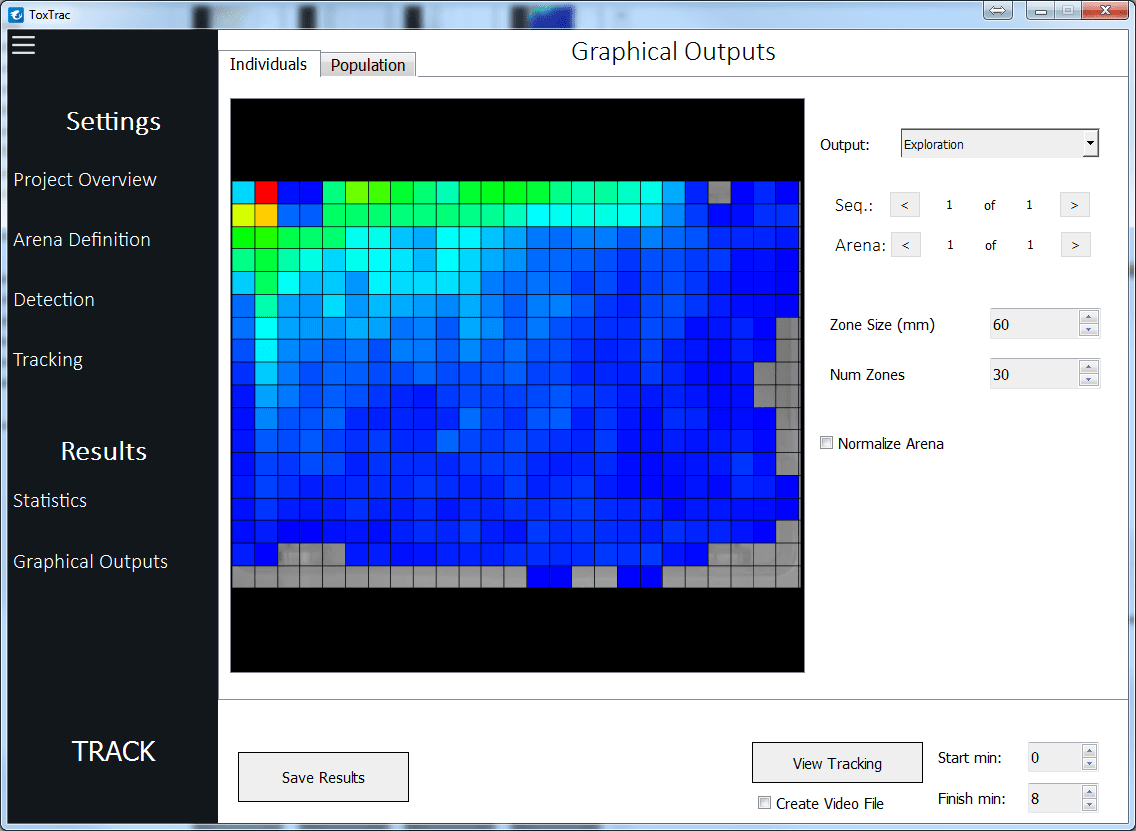Decrease the Num Zones value
1136x831 pixels.
coord(1088,379)
